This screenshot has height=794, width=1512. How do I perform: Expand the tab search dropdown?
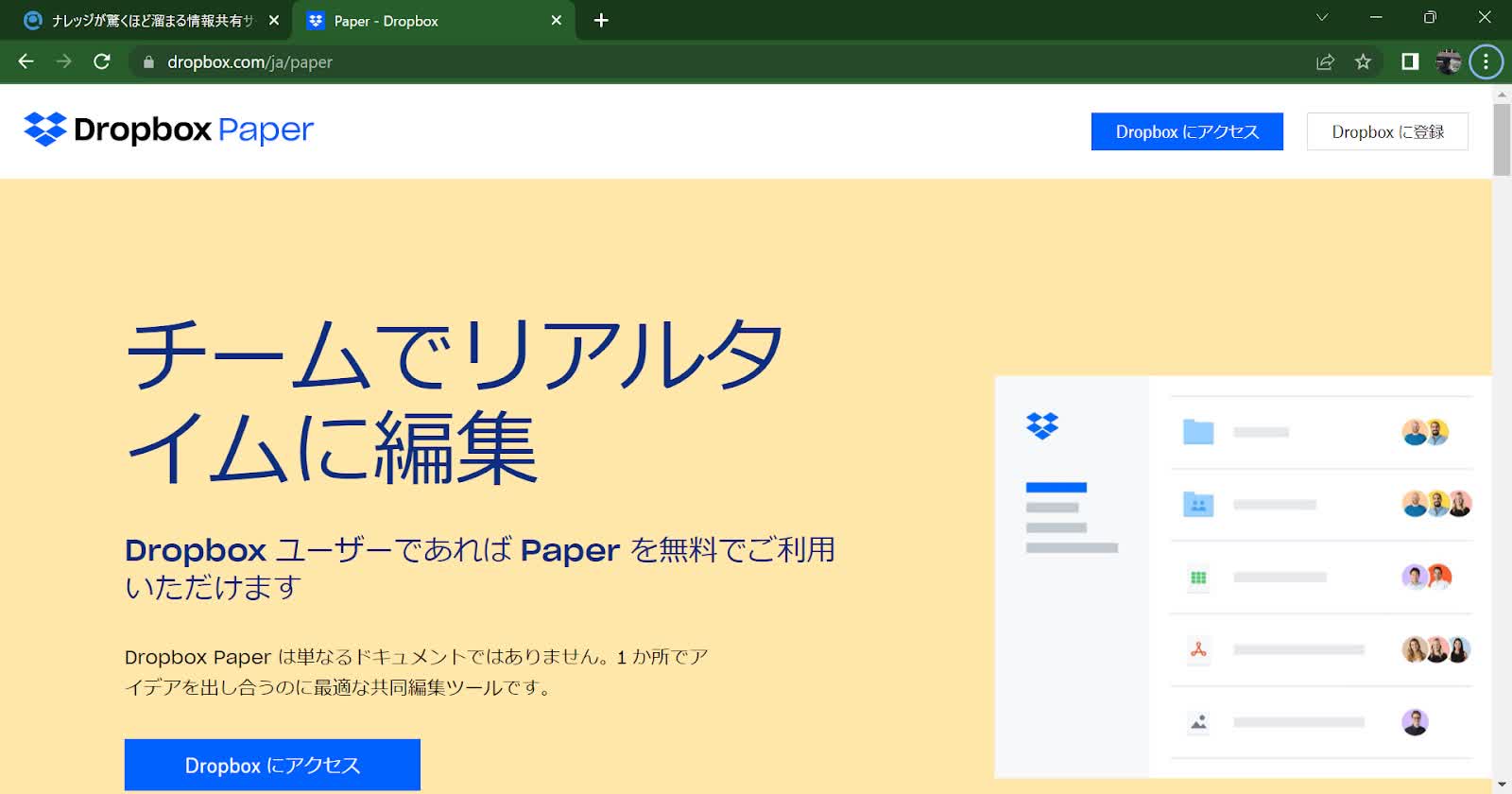(x=1322, y=18)
